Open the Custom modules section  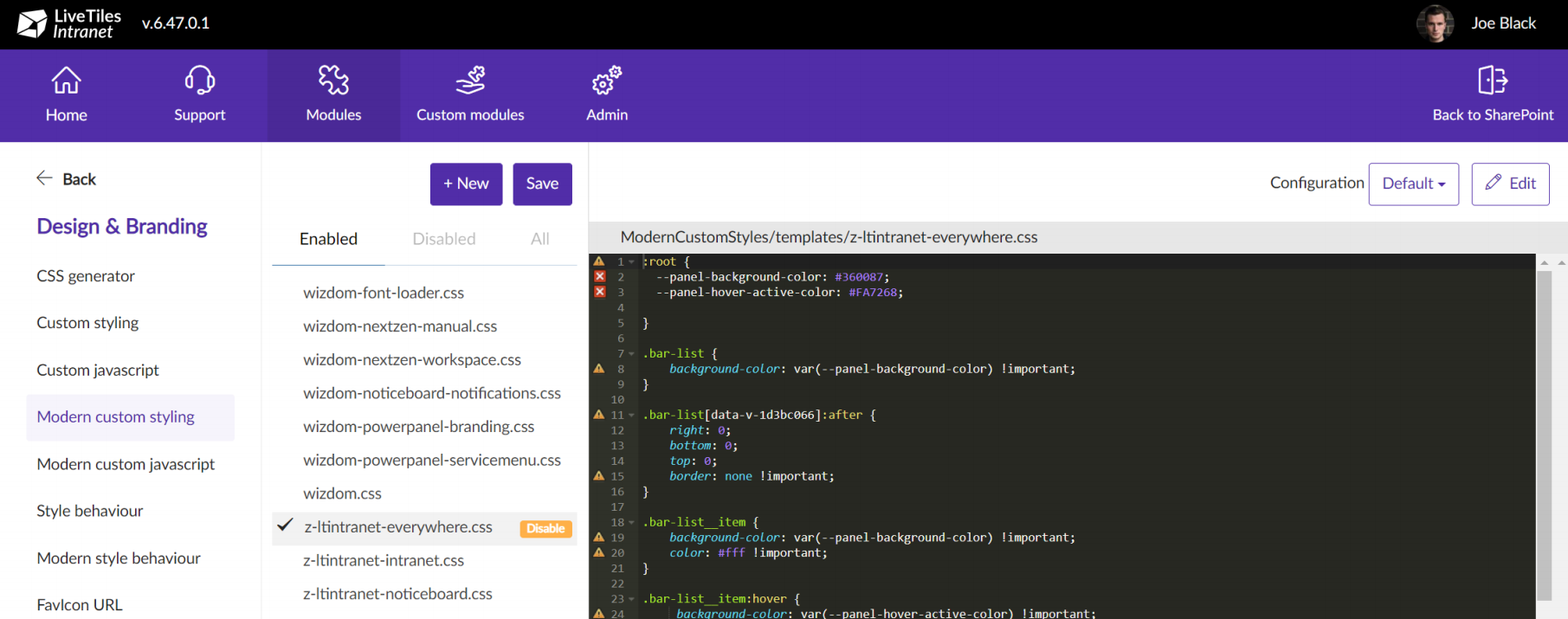[470, 95]
